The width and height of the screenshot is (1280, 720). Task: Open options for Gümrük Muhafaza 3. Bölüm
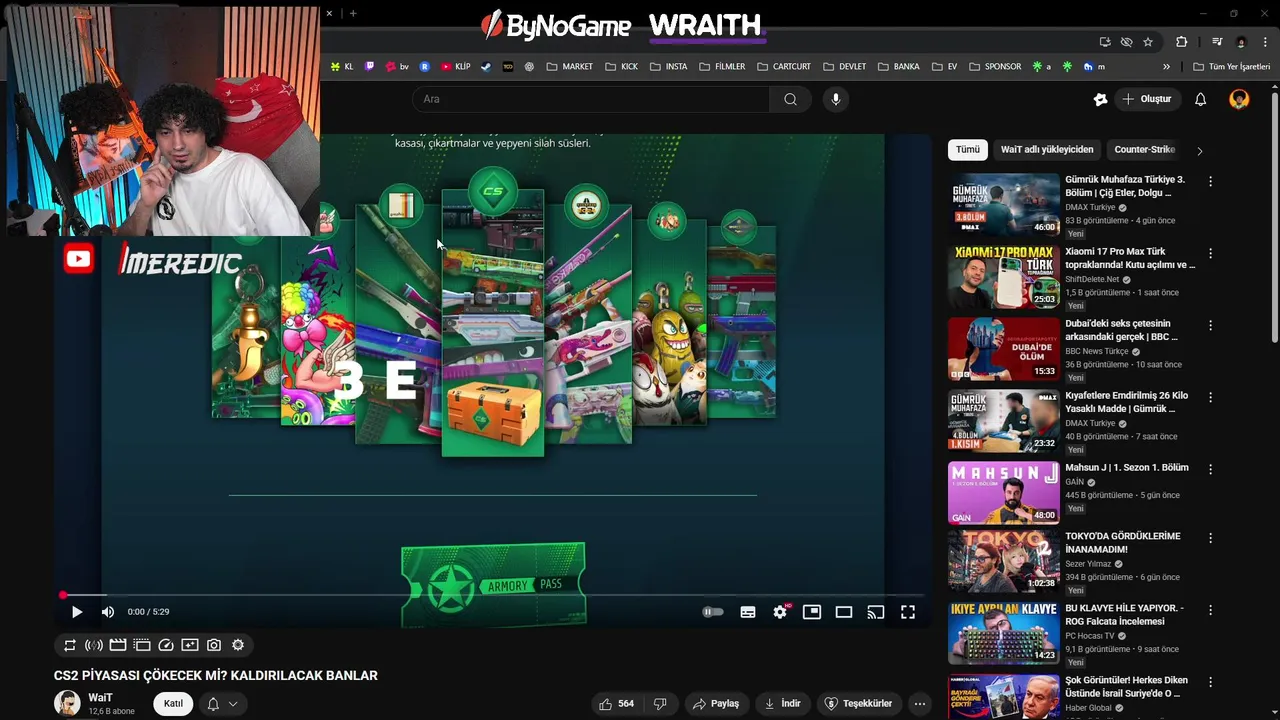point(1210,182)
